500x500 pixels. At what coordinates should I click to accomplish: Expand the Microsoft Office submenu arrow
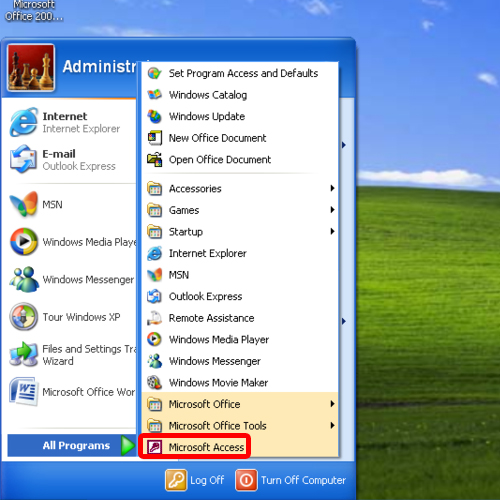(x=332, y=404)
